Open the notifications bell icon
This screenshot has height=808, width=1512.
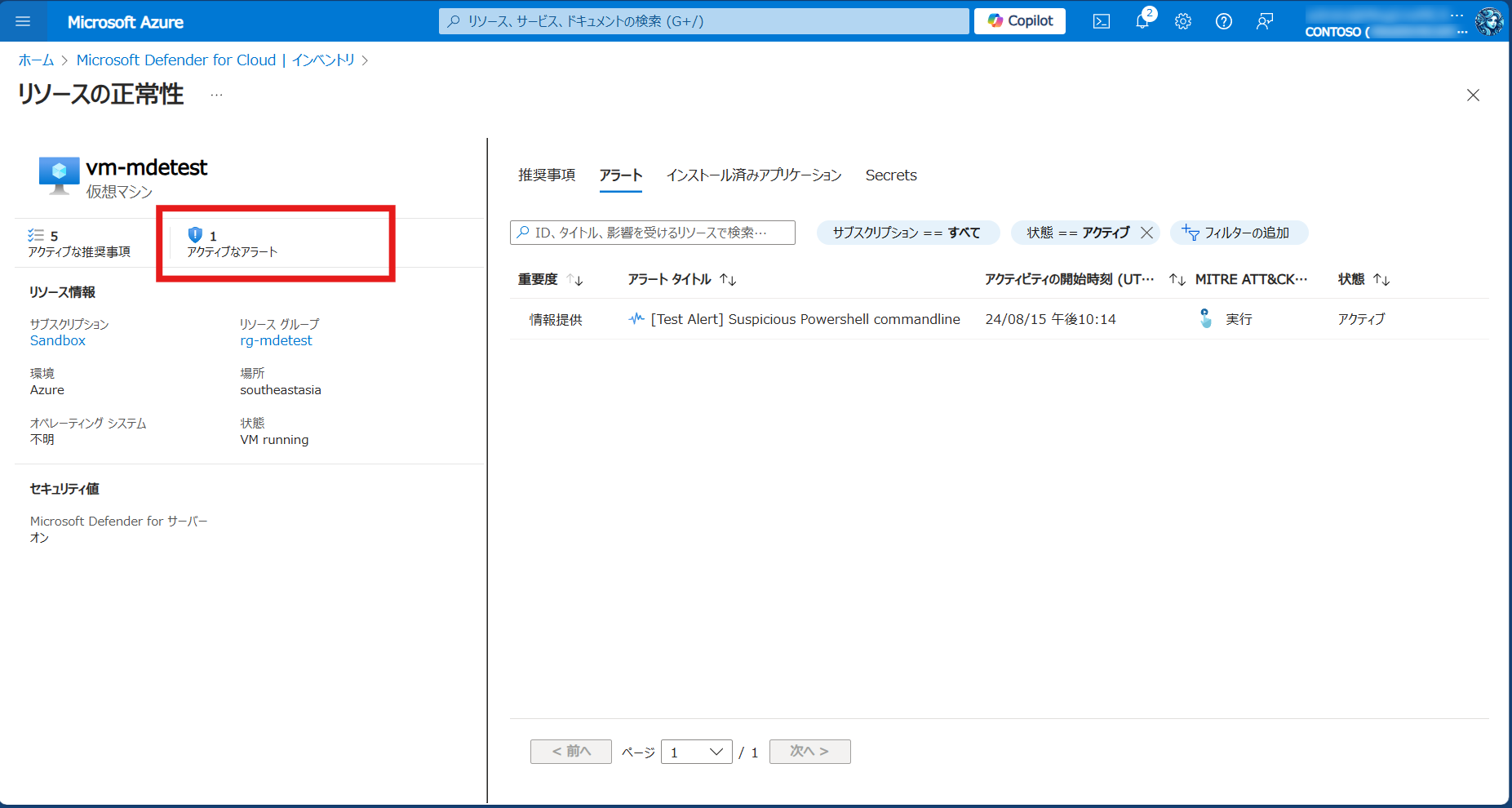pos(1142,21)
